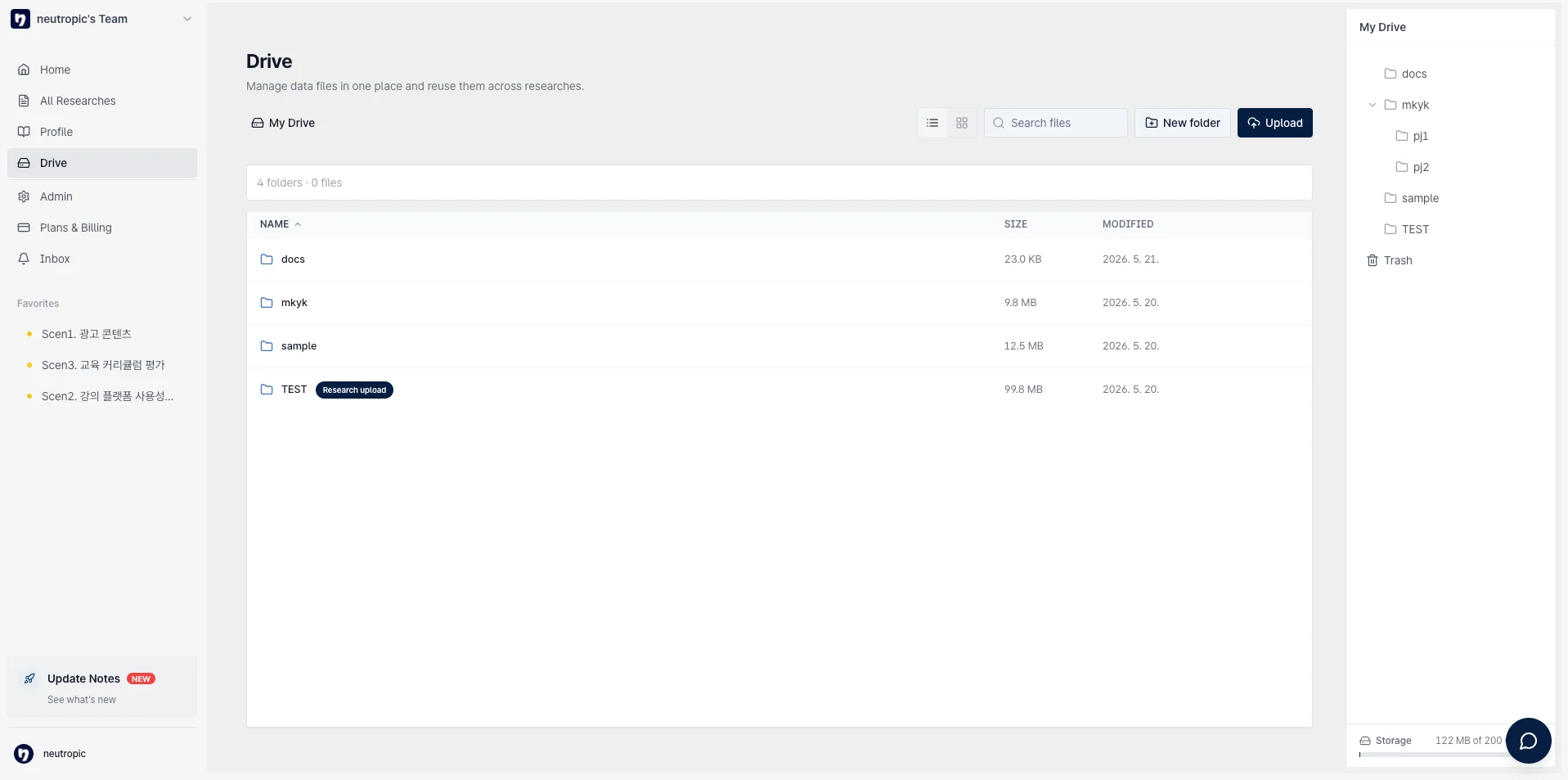
Task: Click the Profile book icon
Action: coord(24,132)
